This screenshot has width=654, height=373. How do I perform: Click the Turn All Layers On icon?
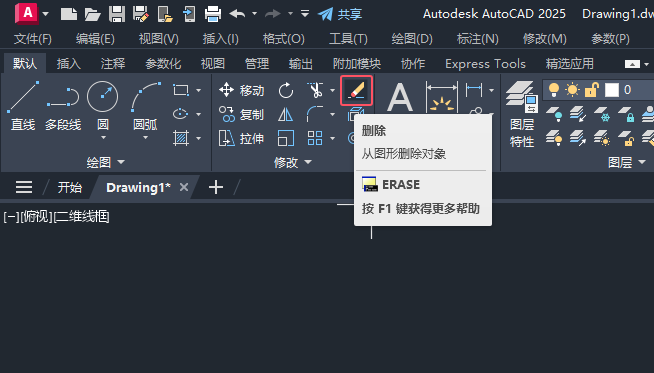[554, 138]
